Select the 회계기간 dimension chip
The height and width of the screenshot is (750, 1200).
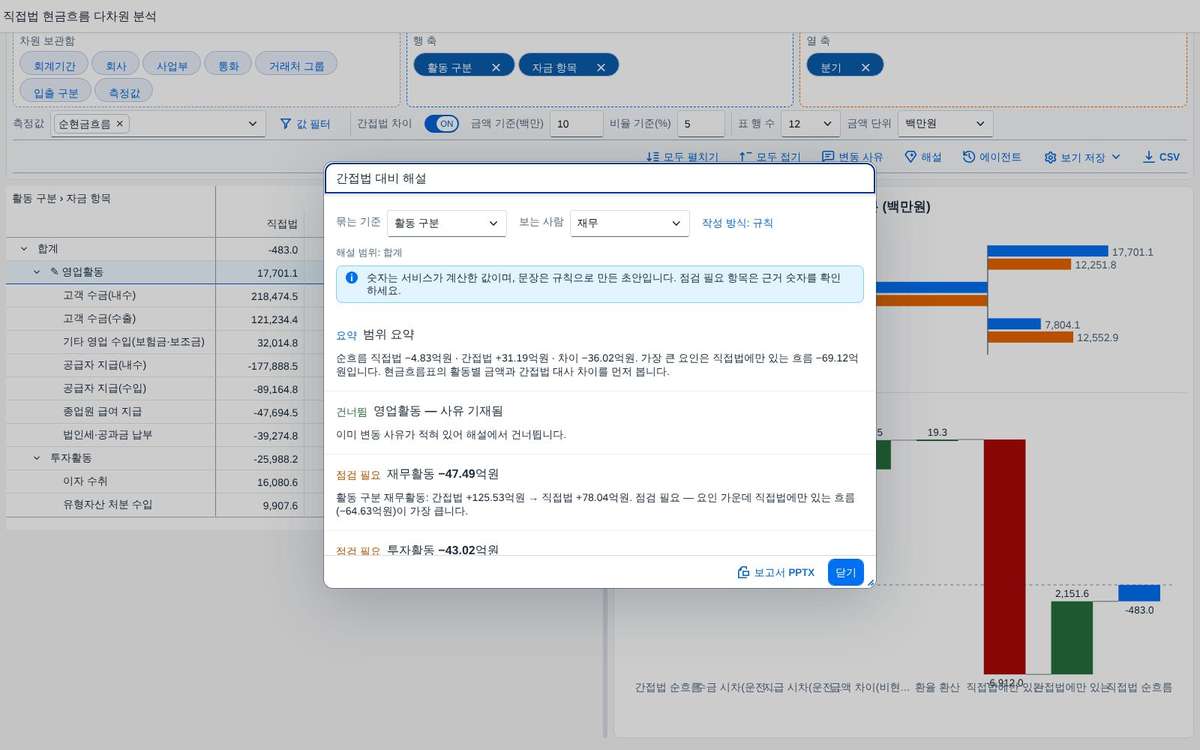[x=54, y=64]
